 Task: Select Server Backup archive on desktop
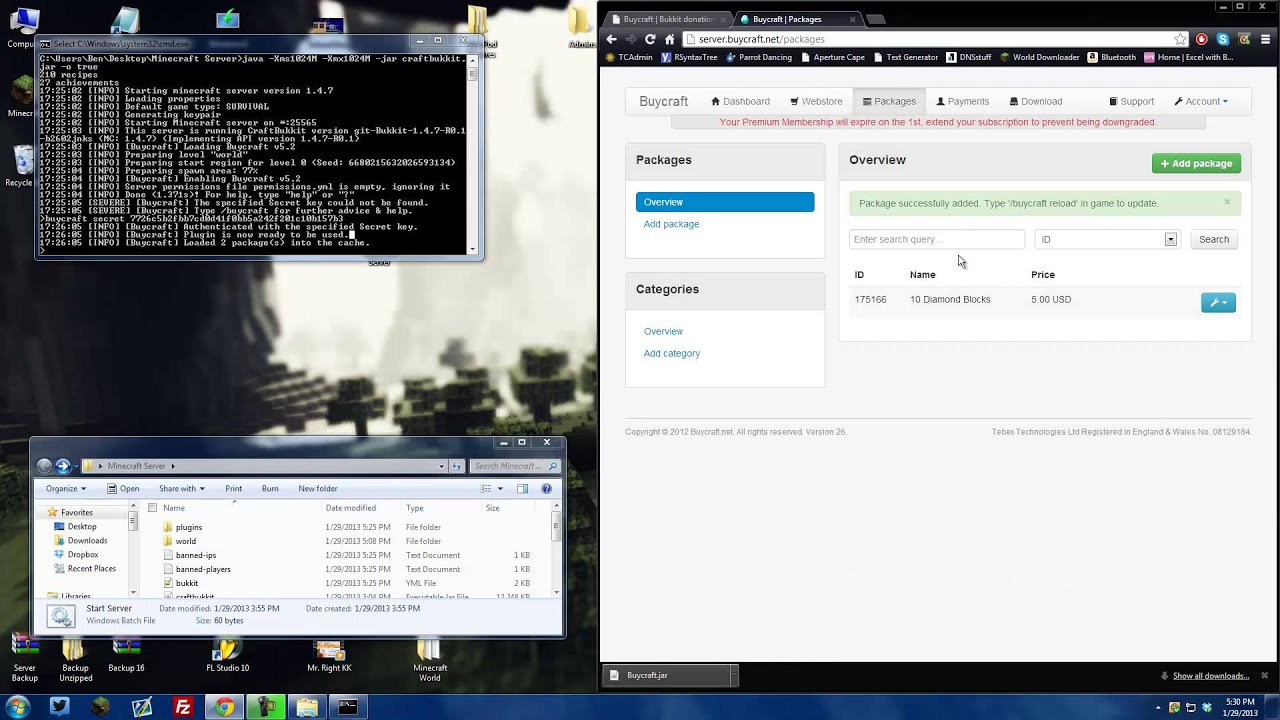click(24, 660)
